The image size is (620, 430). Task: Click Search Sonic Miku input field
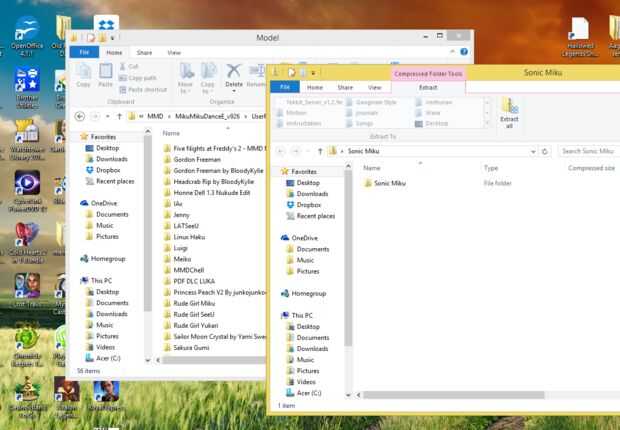pos(588,151)
